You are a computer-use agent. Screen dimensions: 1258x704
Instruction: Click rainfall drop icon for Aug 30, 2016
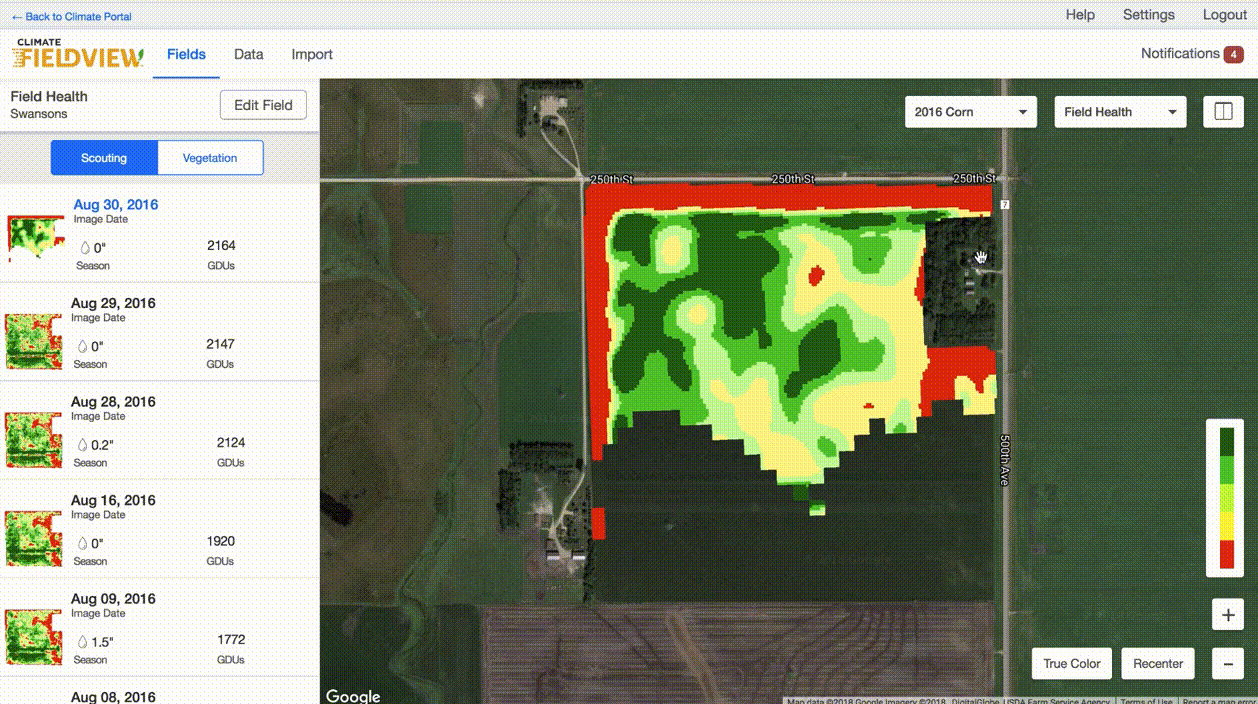tap(85, 247)
